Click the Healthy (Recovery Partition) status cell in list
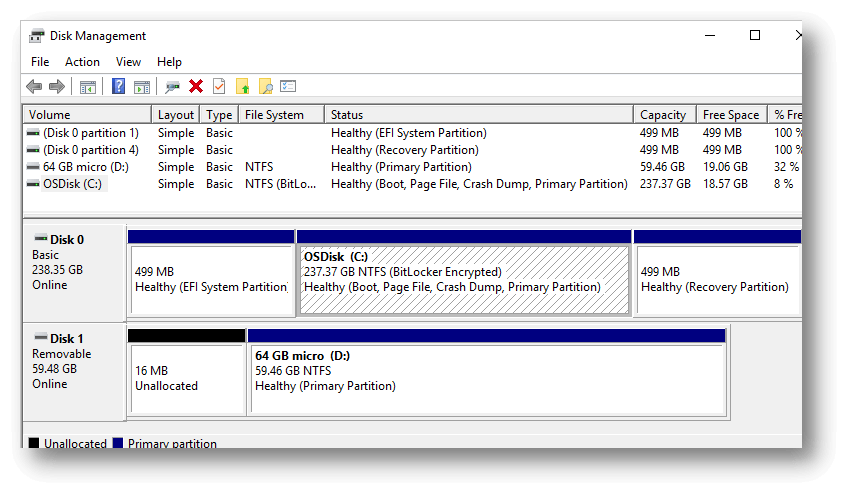Viewport: 848px width, 495px height. coord(405,150)
